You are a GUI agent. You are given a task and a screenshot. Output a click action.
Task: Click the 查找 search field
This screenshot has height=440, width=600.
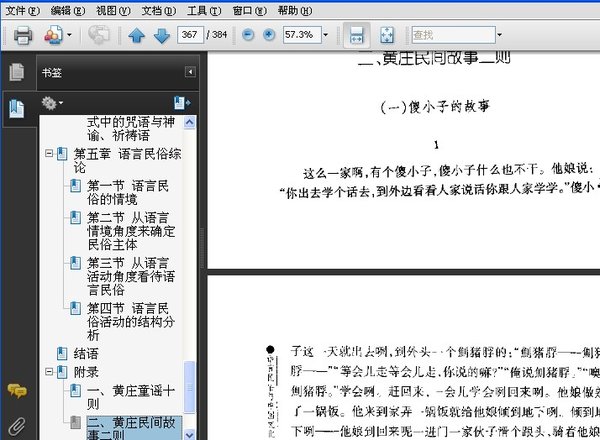[x=453, y=35]
